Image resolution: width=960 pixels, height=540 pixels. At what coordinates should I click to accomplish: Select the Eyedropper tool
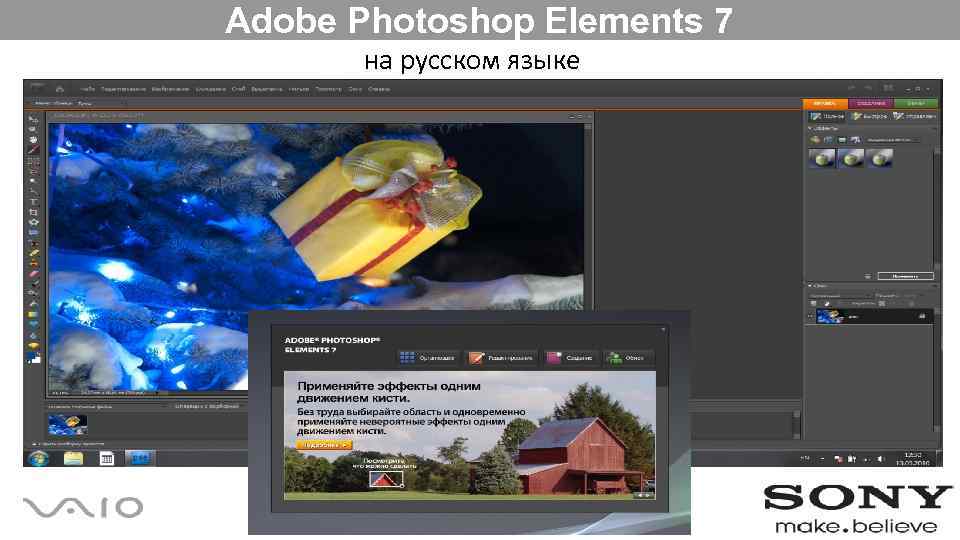click(x=33, y=149)
